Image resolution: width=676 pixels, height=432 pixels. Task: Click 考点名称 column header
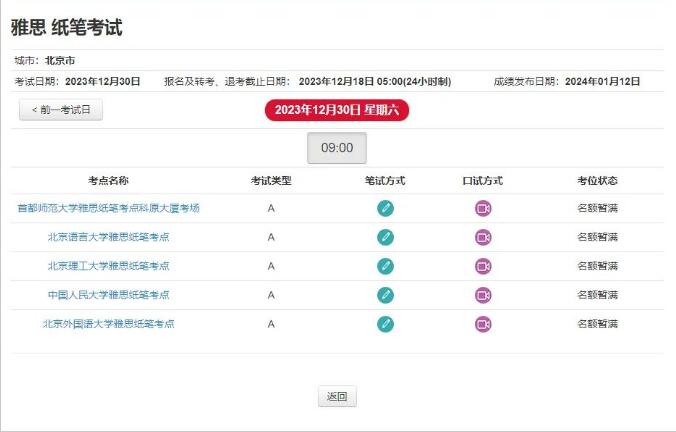(108, 181)
